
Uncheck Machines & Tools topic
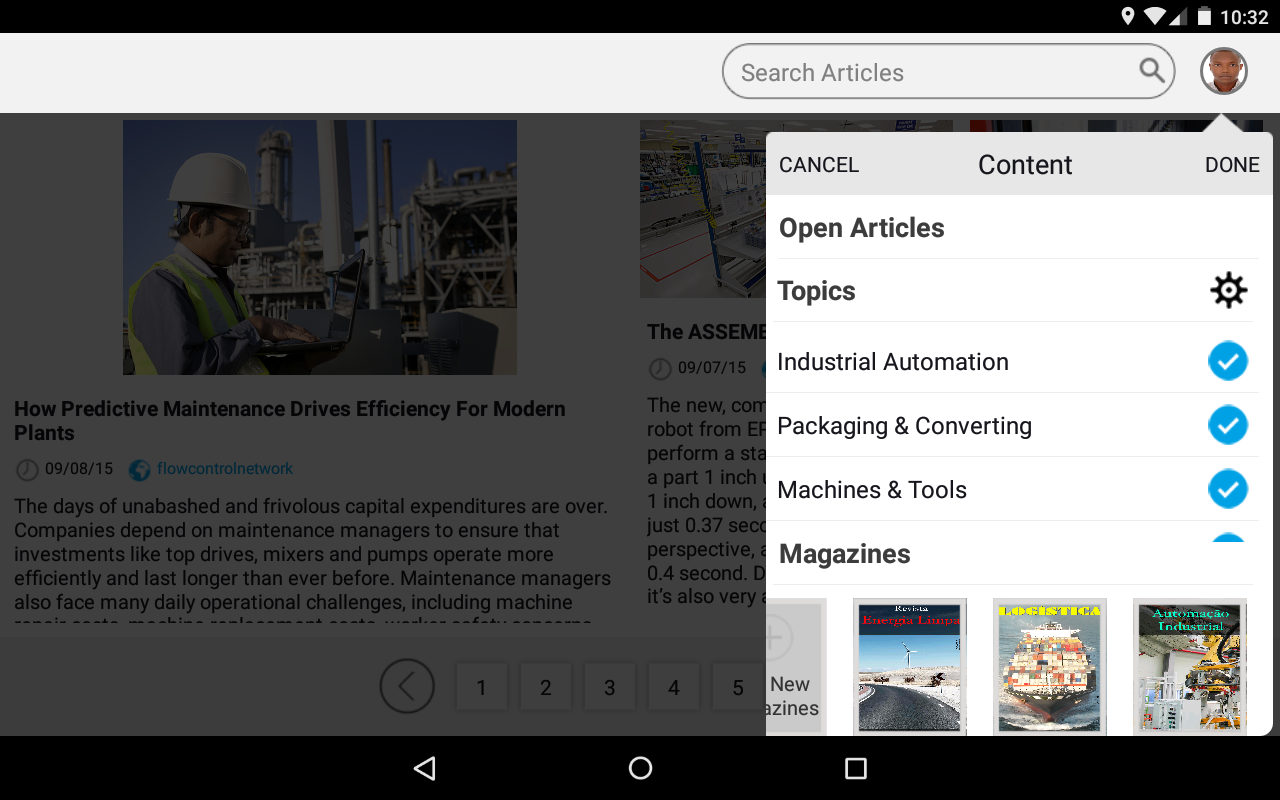pos(1228,489)
